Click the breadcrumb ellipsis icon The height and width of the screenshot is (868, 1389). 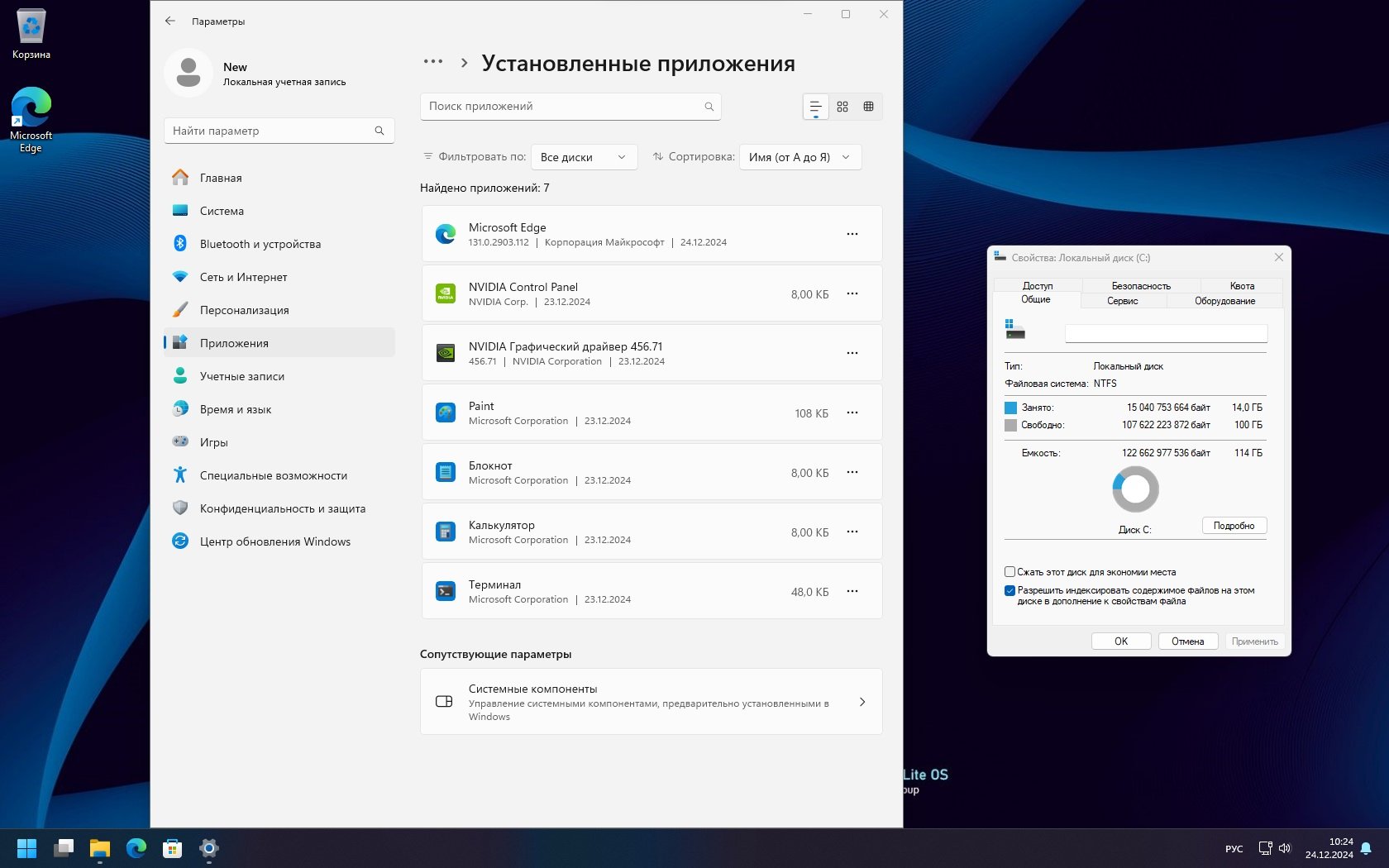coord(432,62)
